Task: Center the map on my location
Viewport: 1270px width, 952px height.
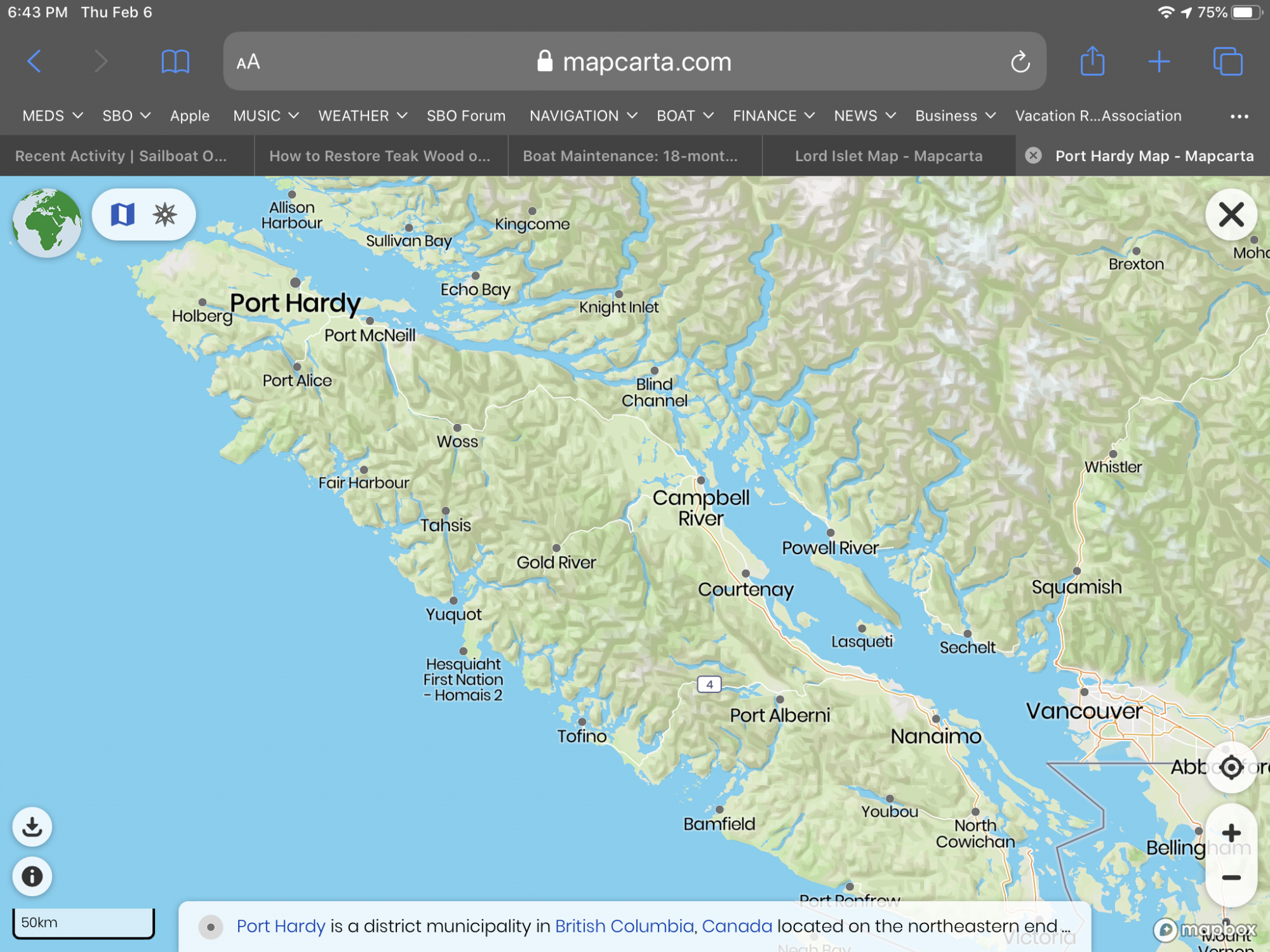Action: coord(1231,767)
